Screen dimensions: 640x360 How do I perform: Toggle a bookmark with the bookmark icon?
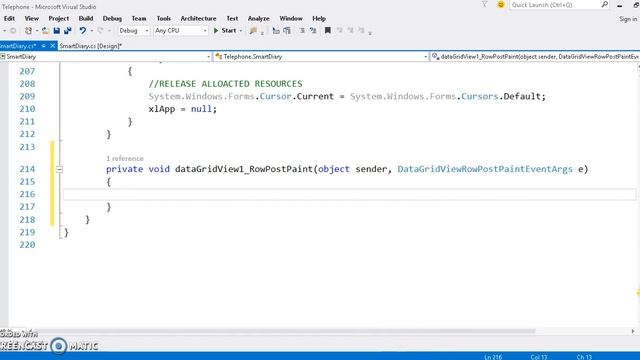click(327, 31)
